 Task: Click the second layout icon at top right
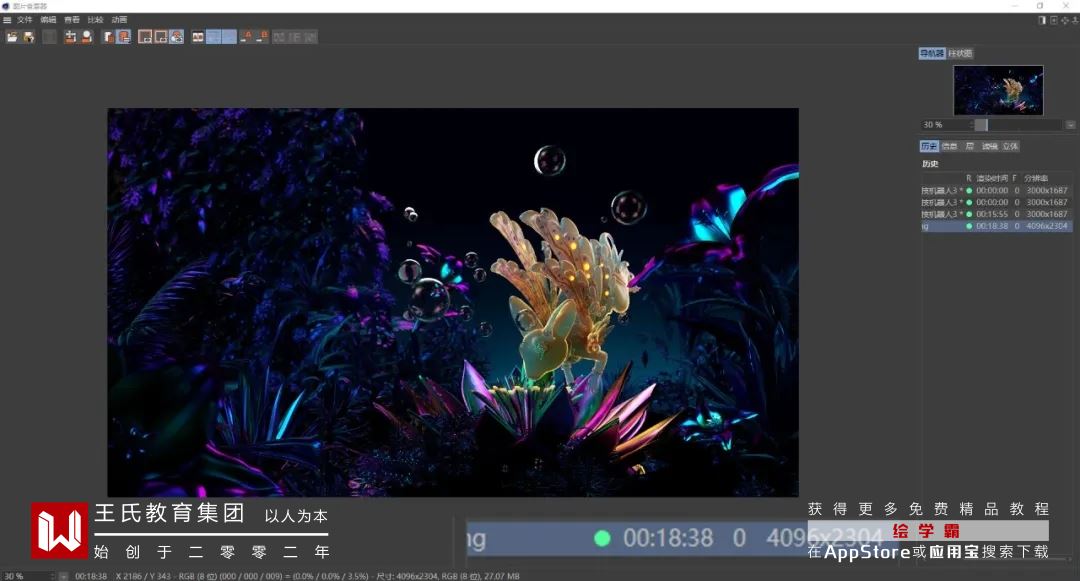click(1054, 21)
